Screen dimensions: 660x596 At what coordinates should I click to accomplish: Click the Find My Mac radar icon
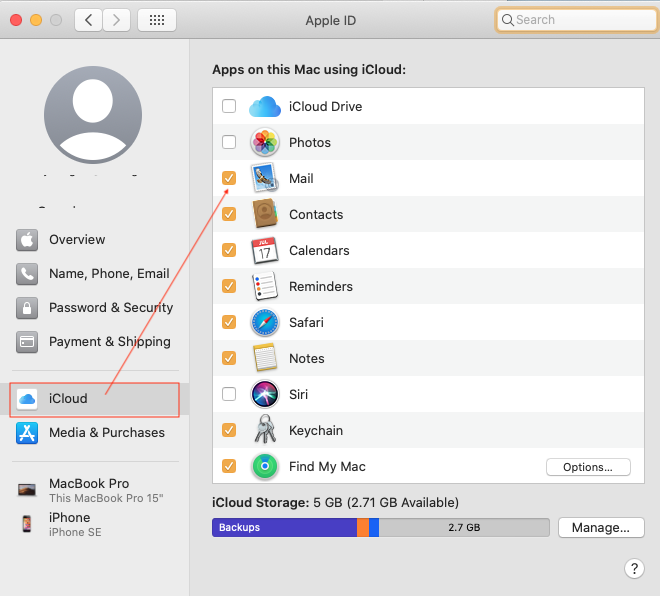pos(265,466)
